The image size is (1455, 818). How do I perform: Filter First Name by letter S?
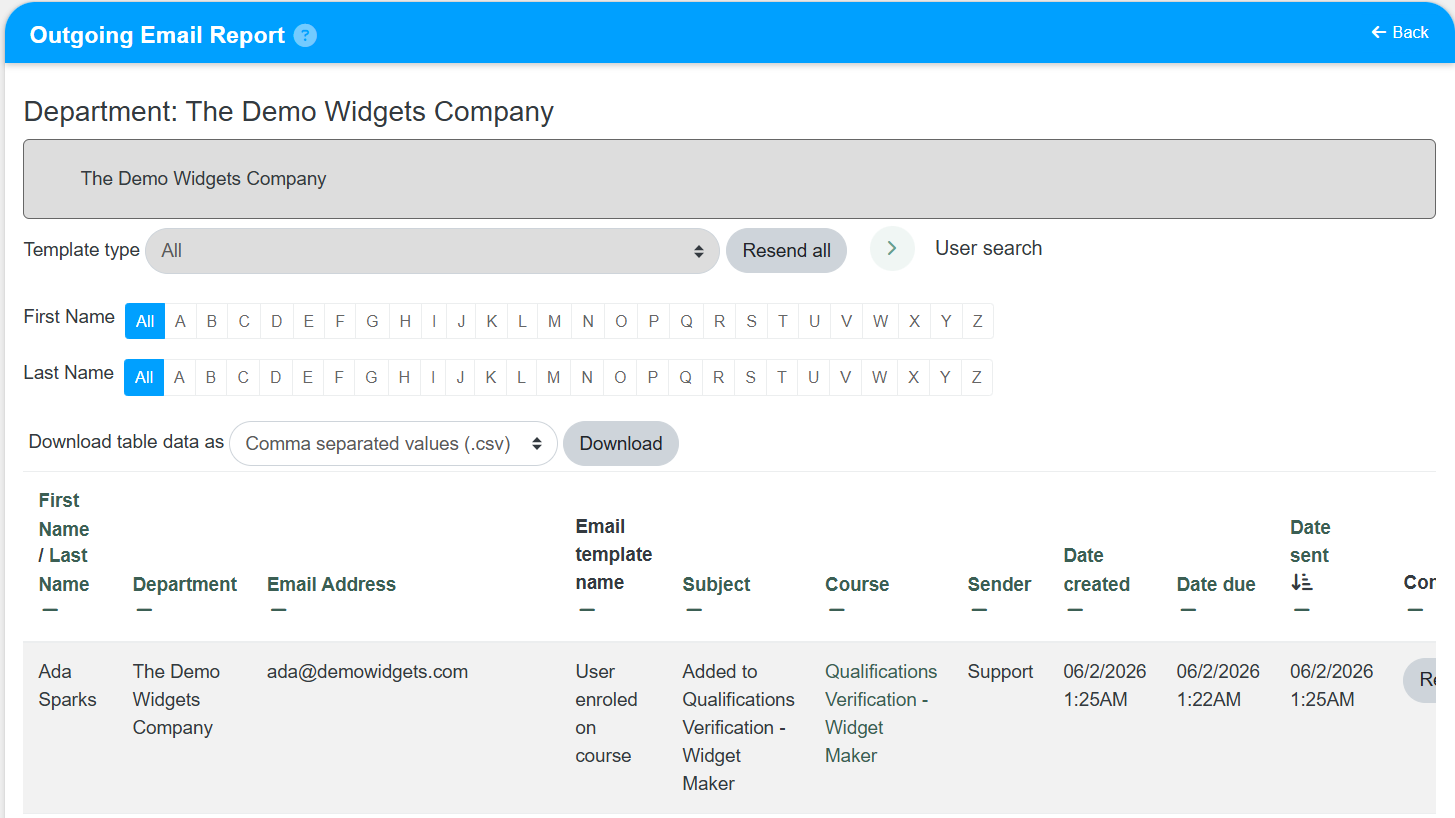pos(751,321)
